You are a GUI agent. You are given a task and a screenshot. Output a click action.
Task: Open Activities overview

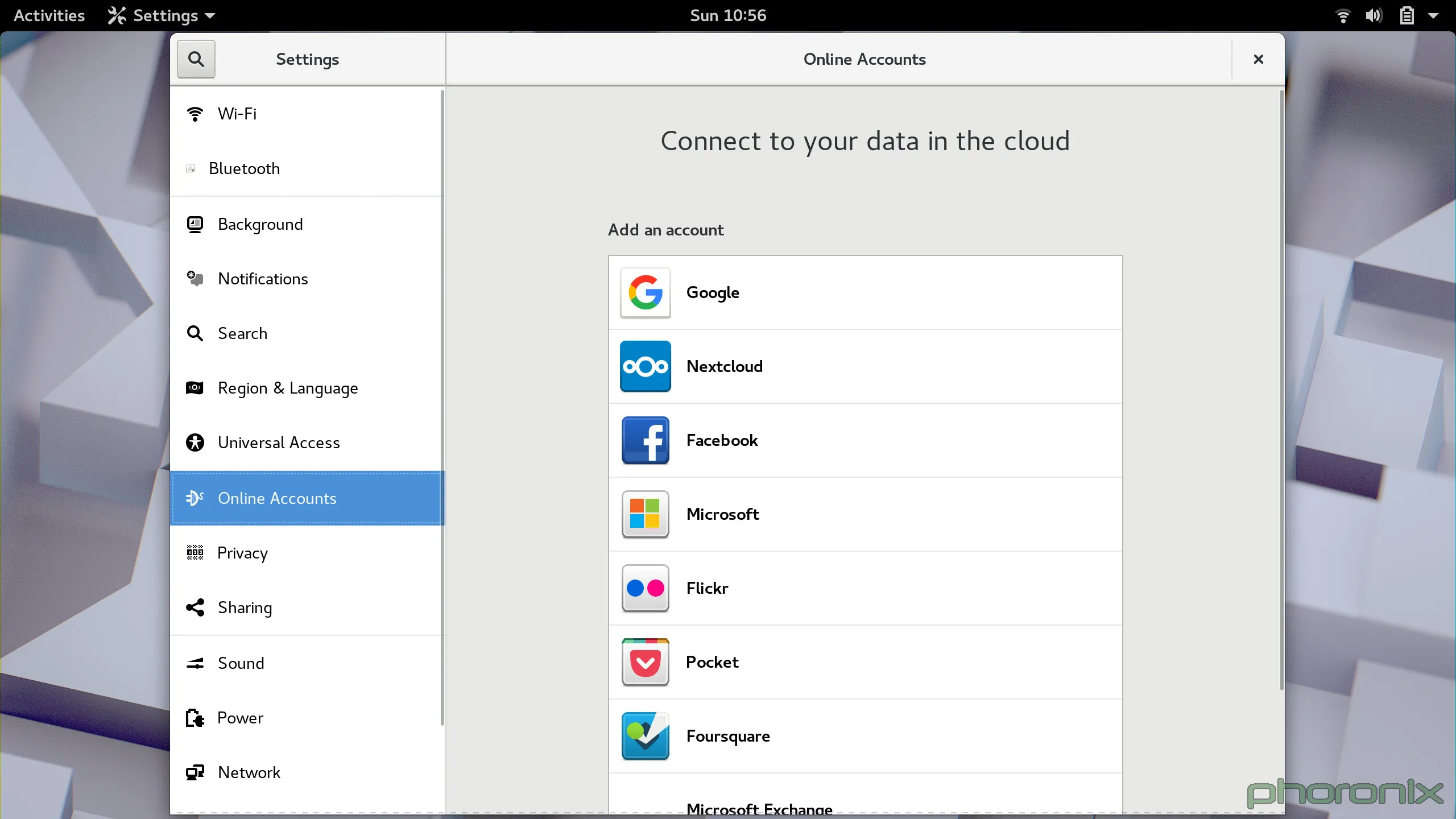pos(49,15)
